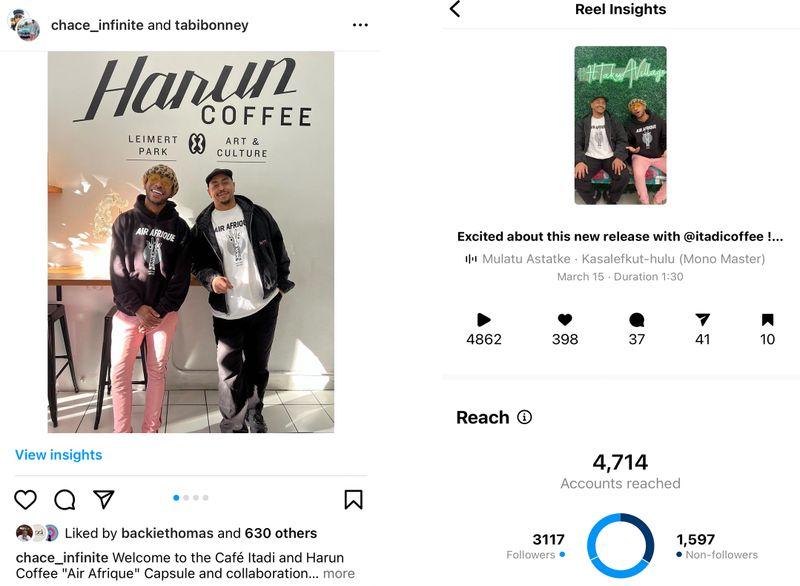Open the tabibonney profile from the header
This screenshot has width=800, height=586.
coord(211,25)
